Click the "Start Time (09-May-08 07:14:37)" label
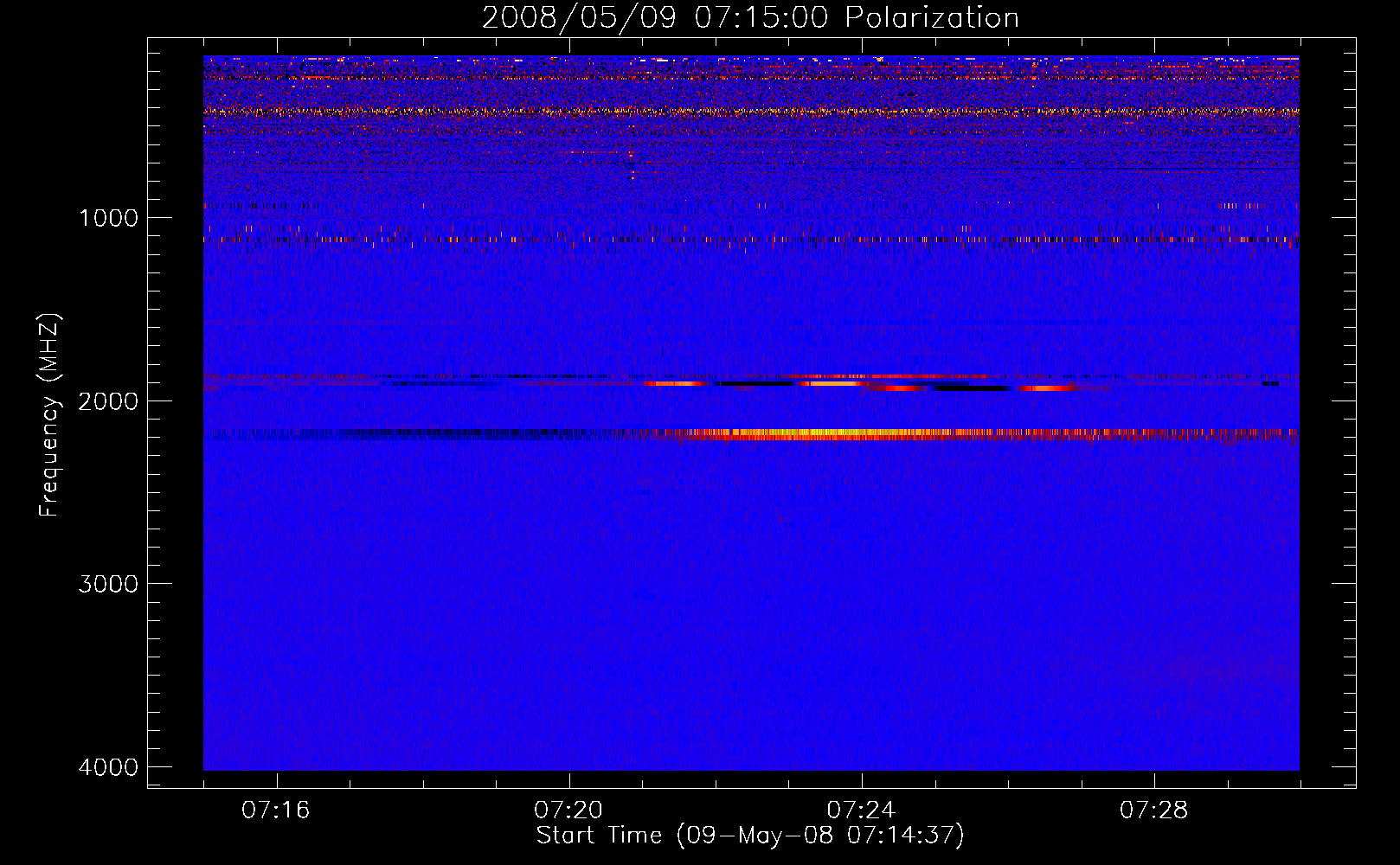 pyautogui.click(x=750, y=836)
